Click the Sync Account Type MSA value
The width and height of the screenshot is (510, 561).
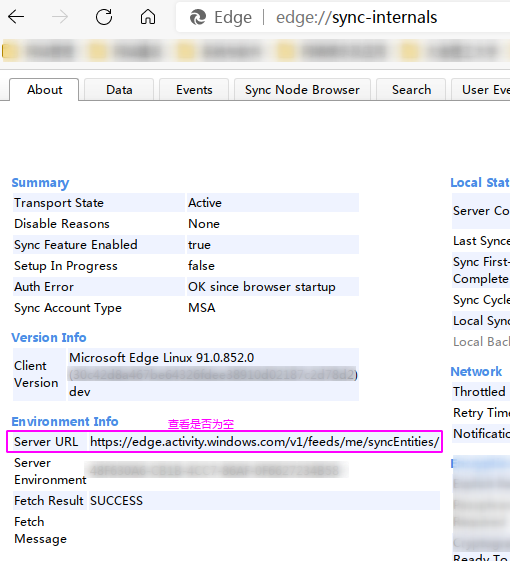(201, 308)
